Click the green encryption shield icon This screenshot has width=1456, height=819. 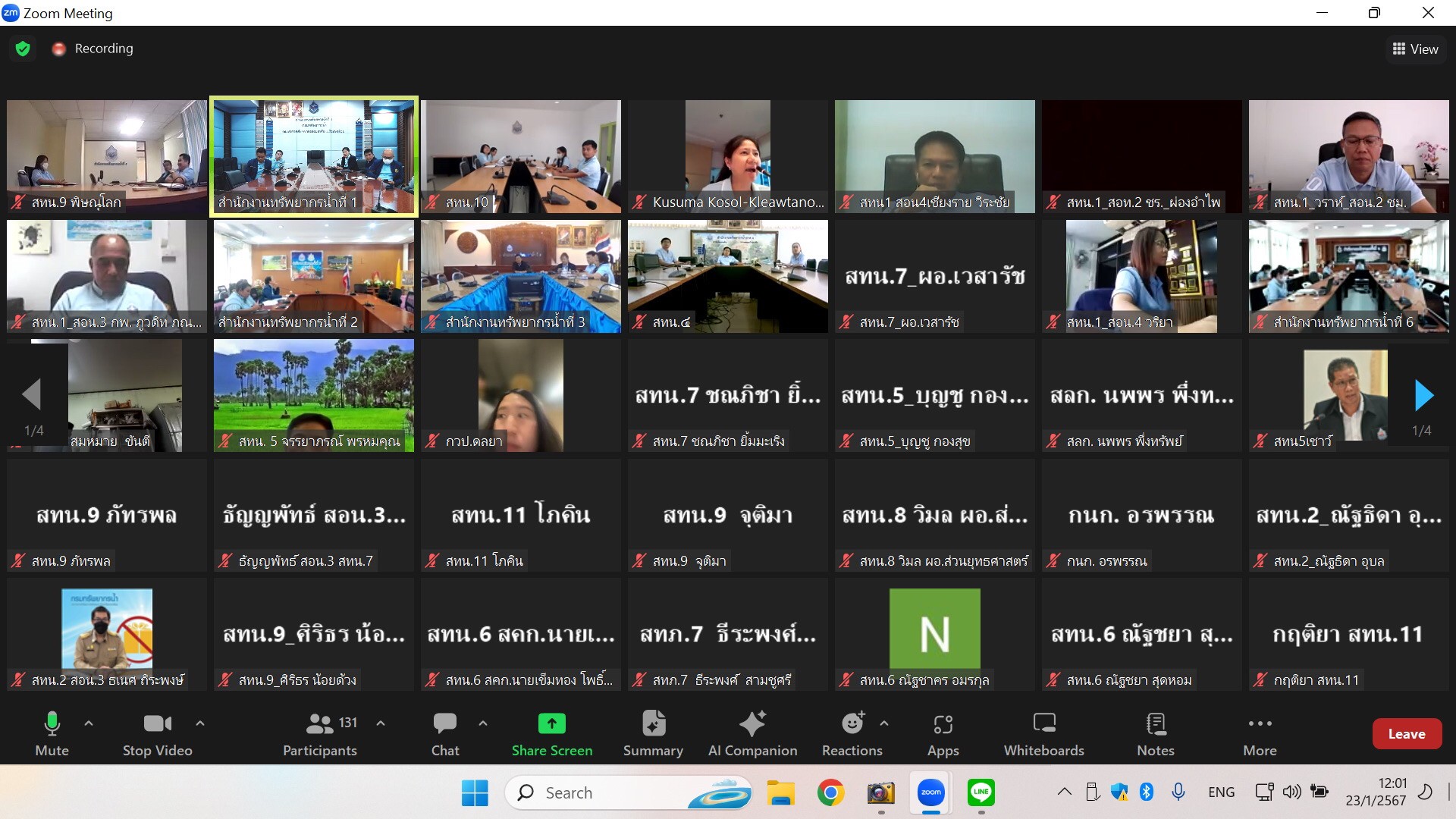pos(23,49)
